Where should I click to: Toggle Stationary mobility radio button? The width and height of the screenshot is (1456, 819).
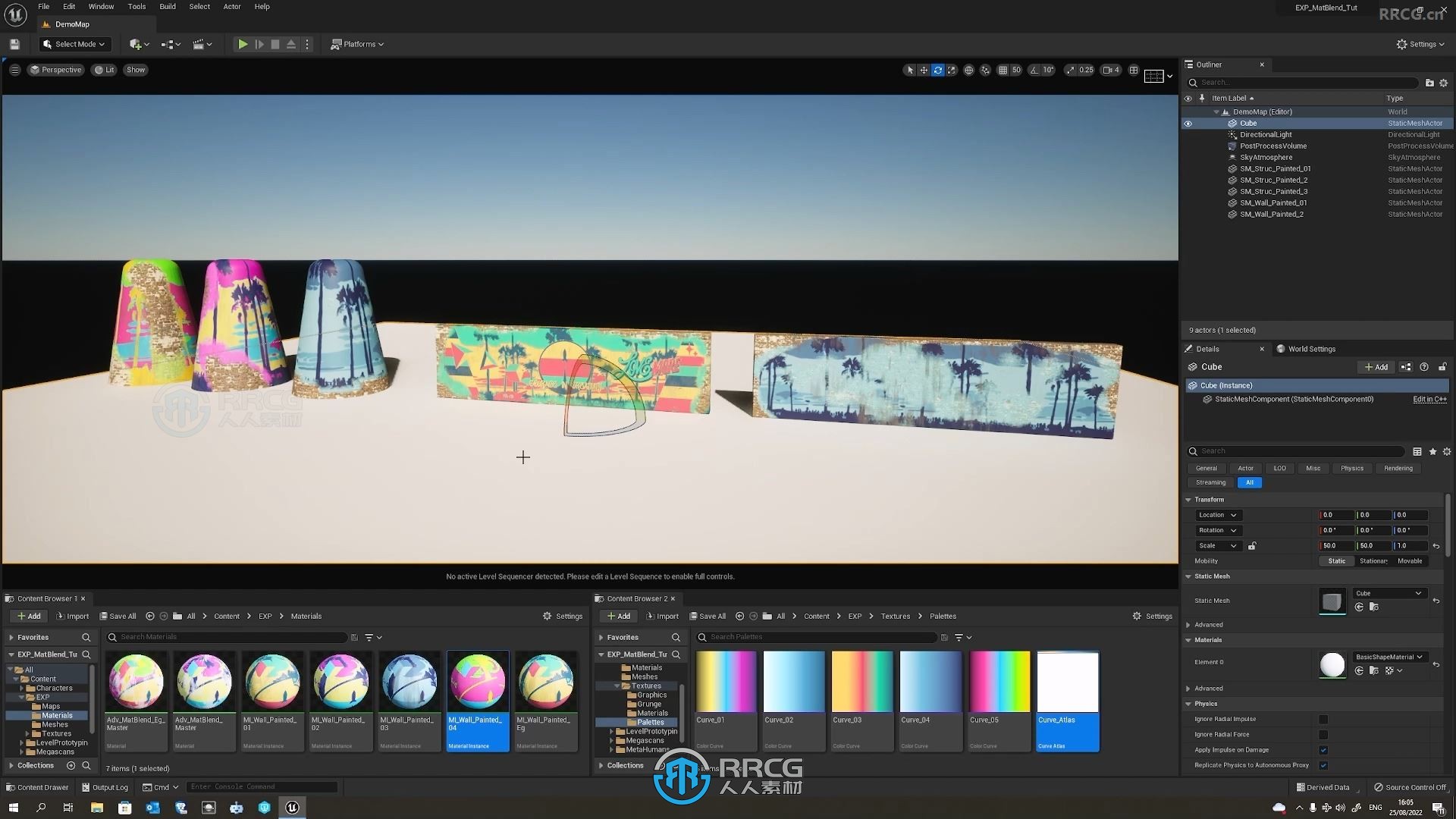1375,560
